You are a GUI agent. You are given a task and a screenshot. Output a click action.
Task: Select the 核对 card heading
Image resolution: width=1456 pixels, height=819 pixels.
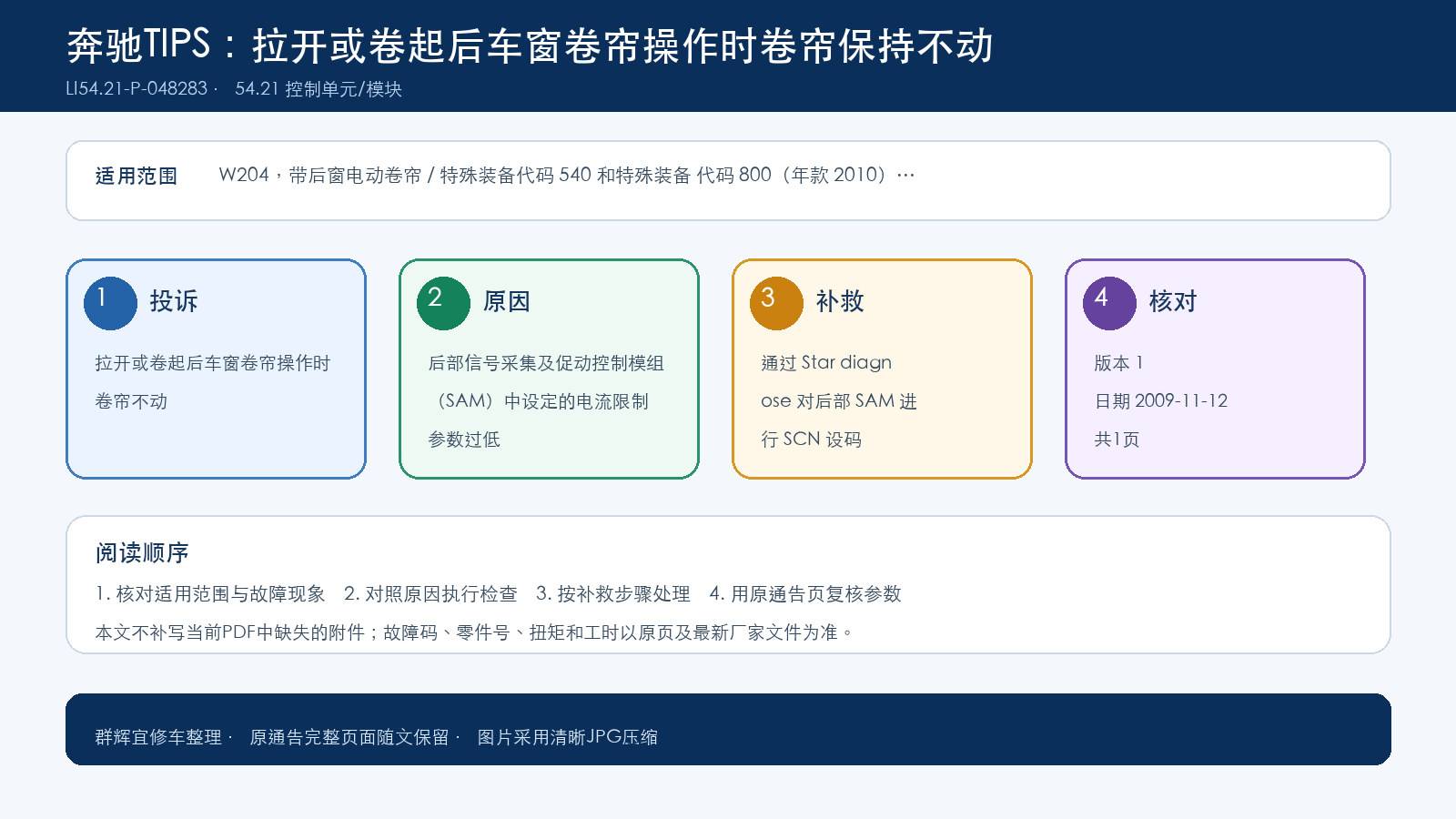pyautogui.click(x=1173, y=301)
